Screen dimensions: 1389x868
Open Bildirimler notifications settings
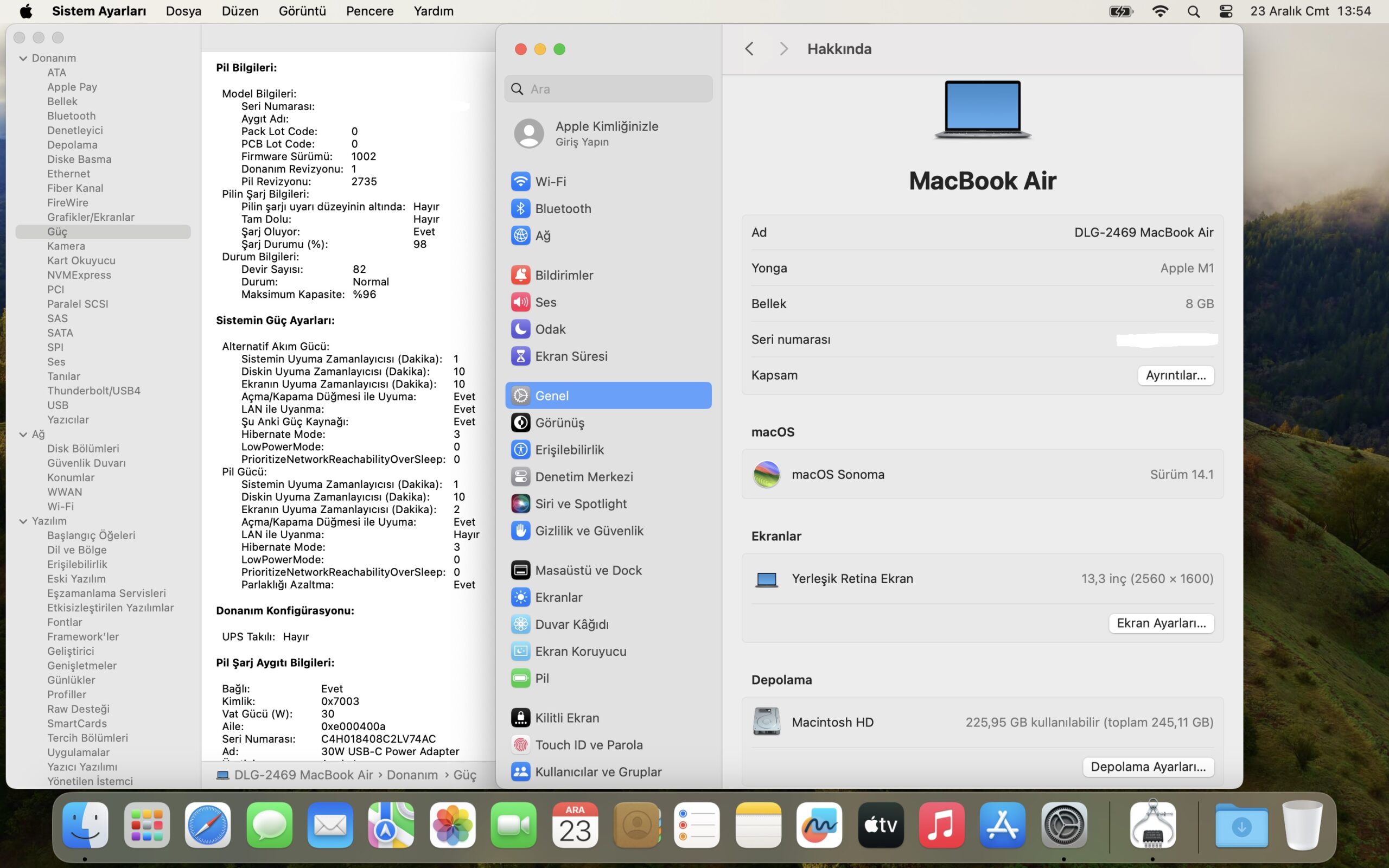point(608,275)
